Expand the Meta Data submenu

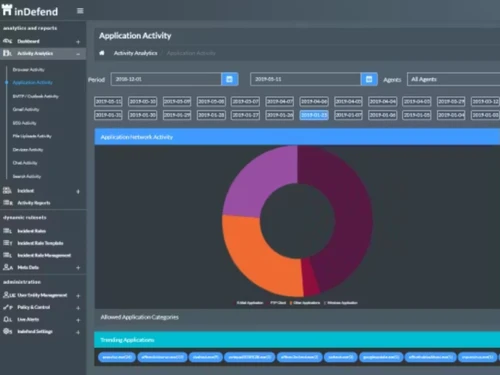(78, 268)
